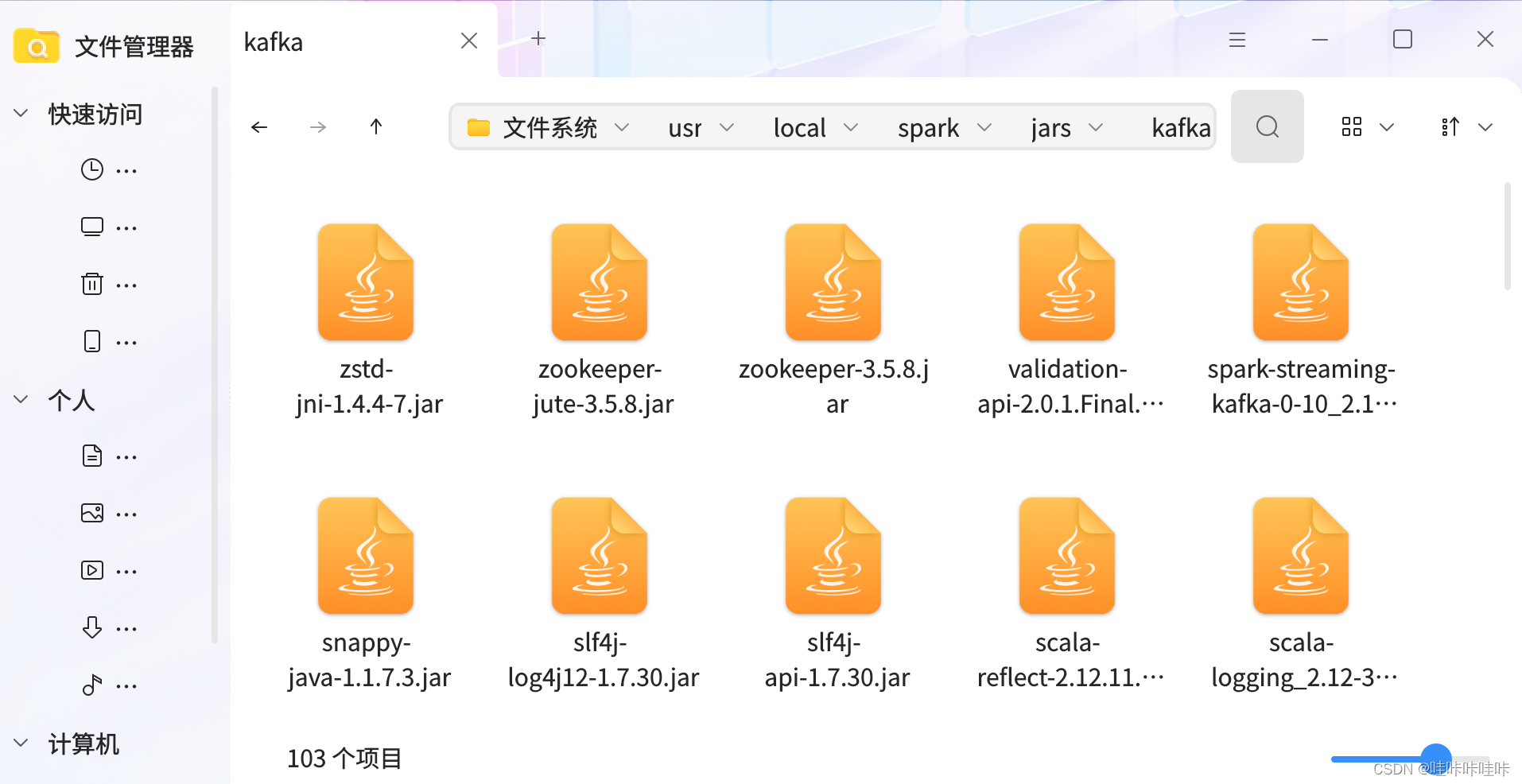
Task: Open the Documents sidebar icon
Action: coord(92,456)
